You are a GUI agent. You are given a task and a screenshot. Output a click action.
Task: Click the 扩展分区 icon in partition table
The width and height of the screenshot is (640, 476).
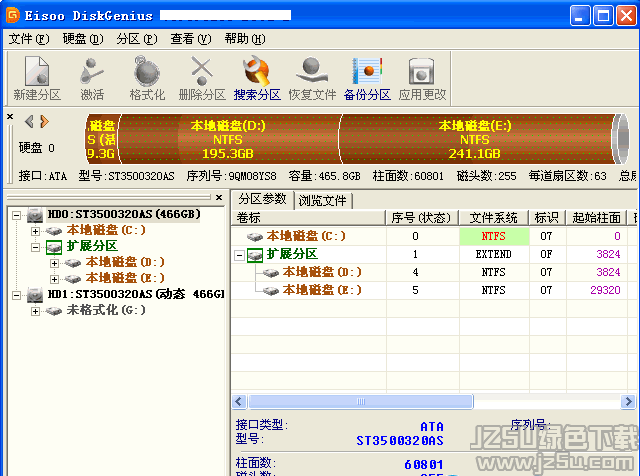255,255
